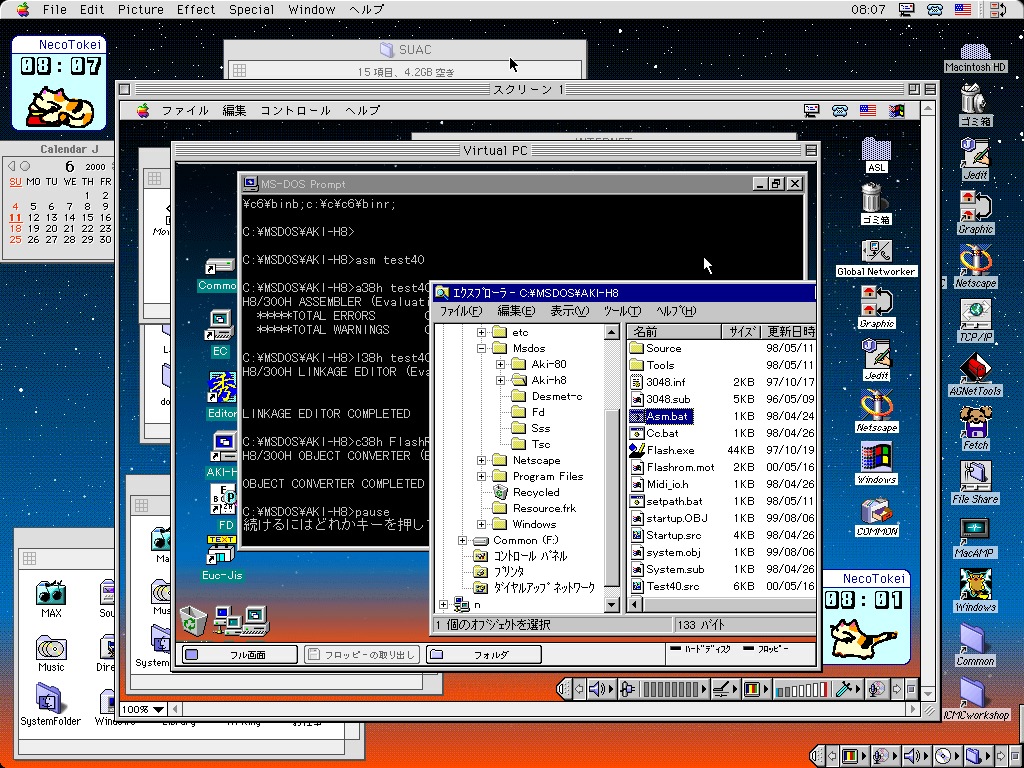The width and height of the screenshot is (1024, 768).
Task: Open the Global Networker icon
Action: pyautogui.click(x=876, y=258)
